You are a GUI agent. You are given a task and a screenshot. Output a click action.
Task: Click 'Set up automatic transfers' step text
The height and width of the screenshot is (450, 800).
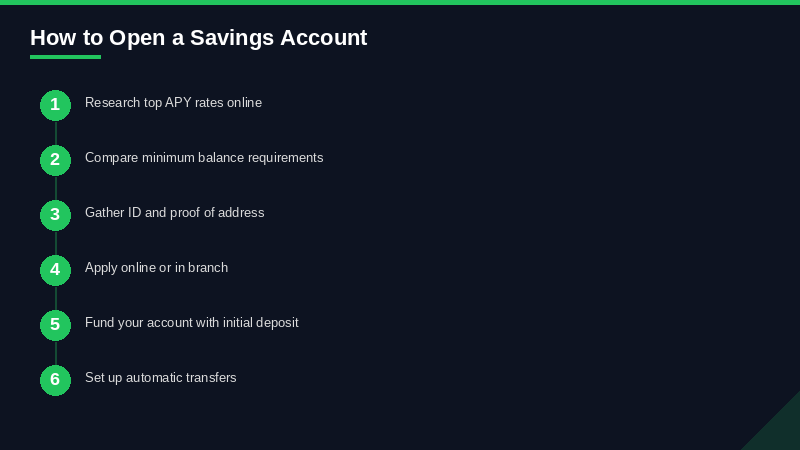(160, 378)
